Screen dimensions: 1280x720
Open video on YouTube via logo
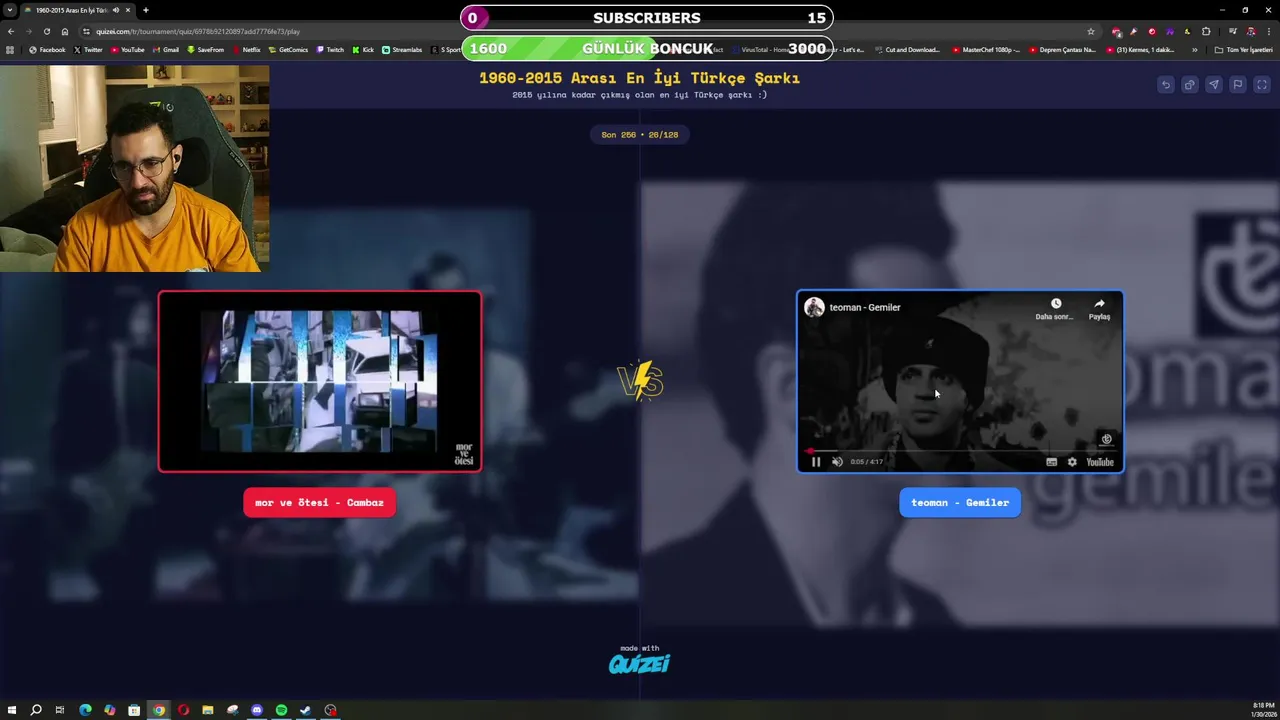tap(1100, 462)
